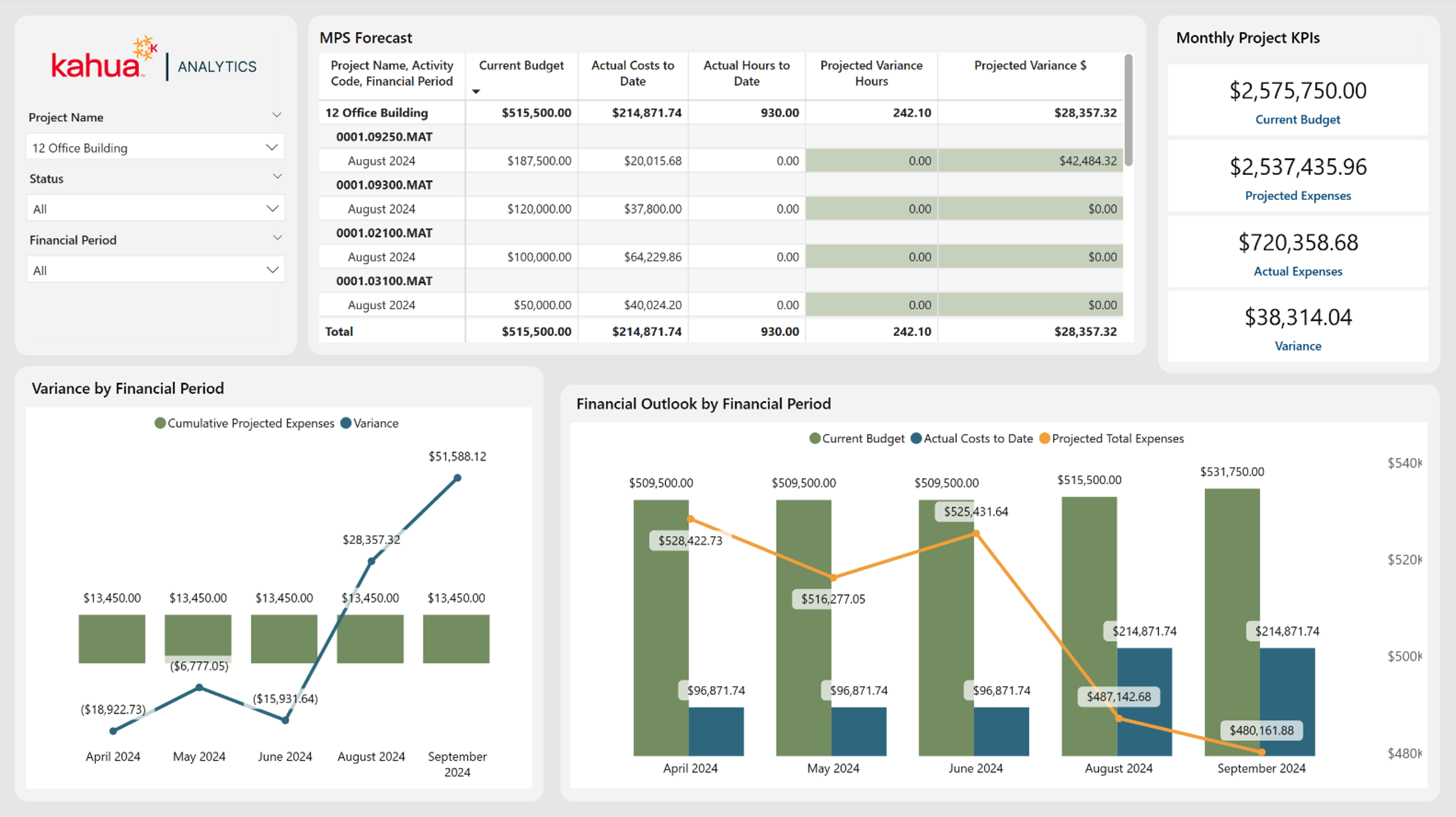Collapse the Status slicer header chevron
This screenshot has height=817, width=1456.
277,176
